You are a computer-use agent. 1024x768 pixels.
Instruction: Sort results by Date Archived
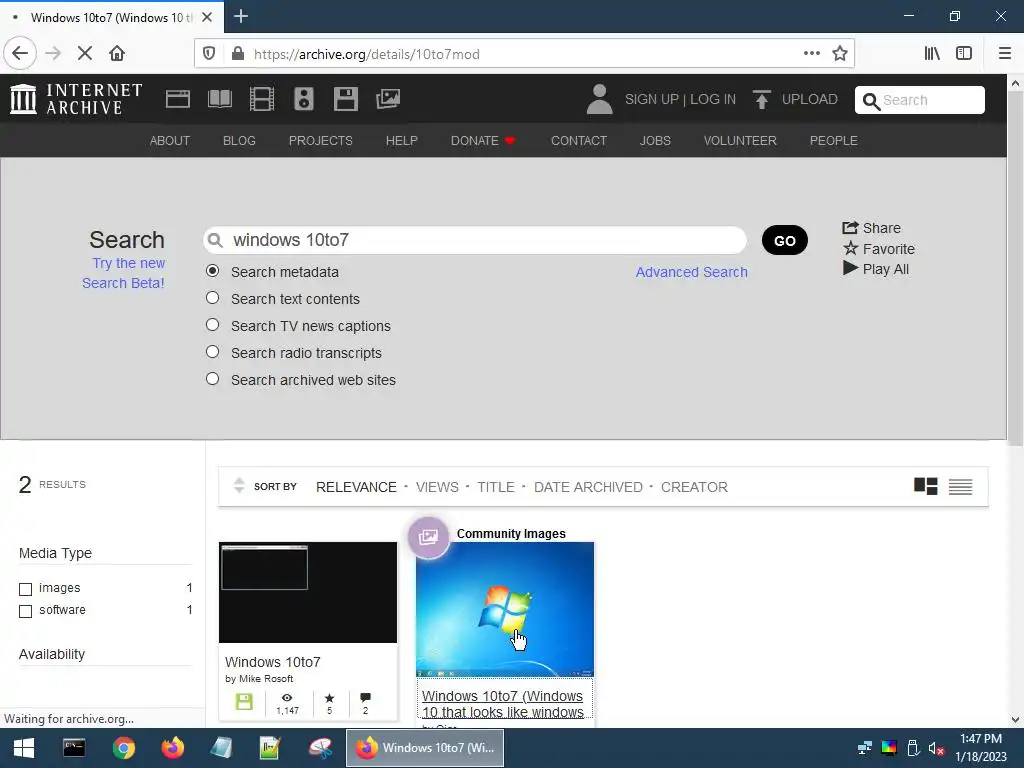588,487
